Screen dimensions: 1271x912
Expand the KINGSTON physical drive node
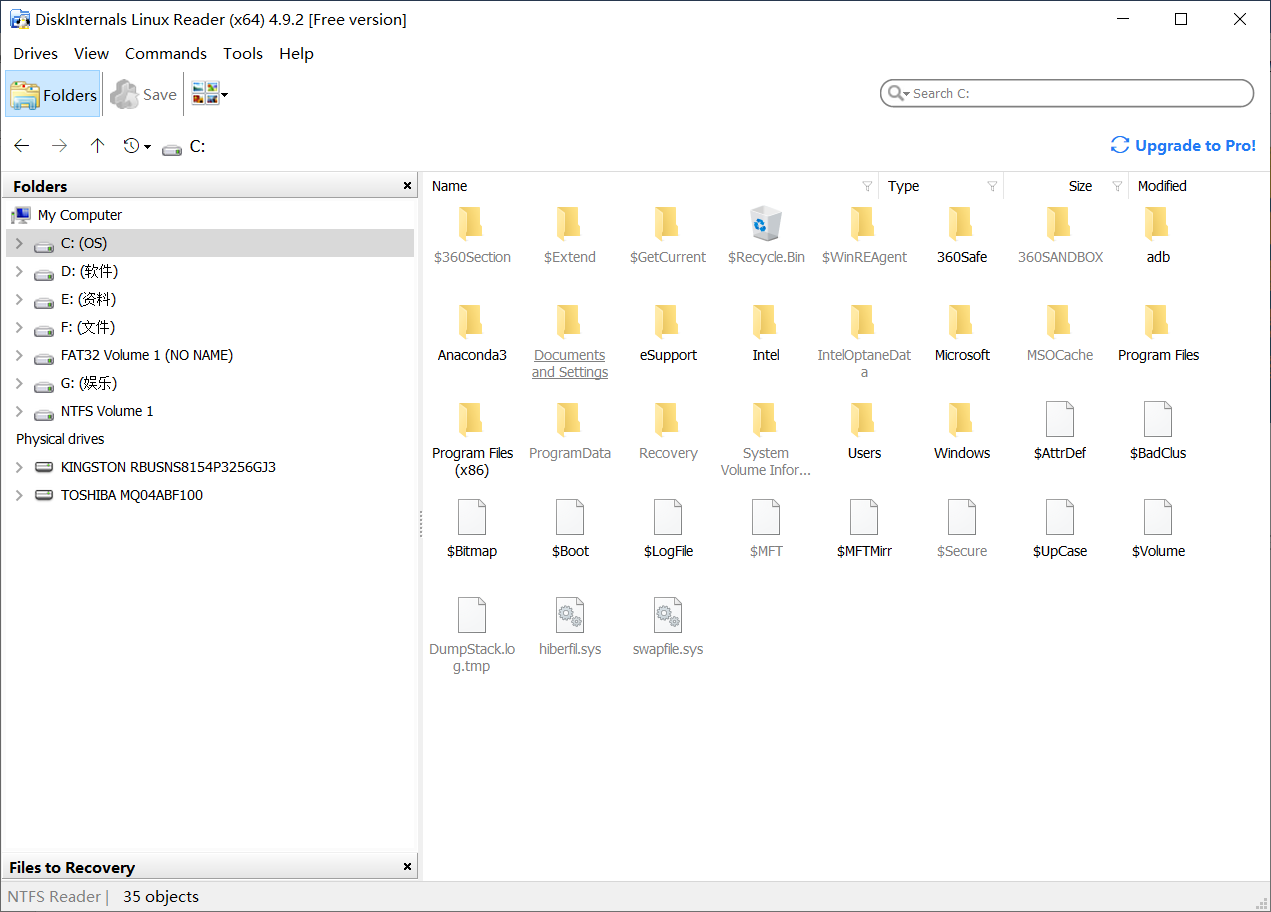[19, 467]
